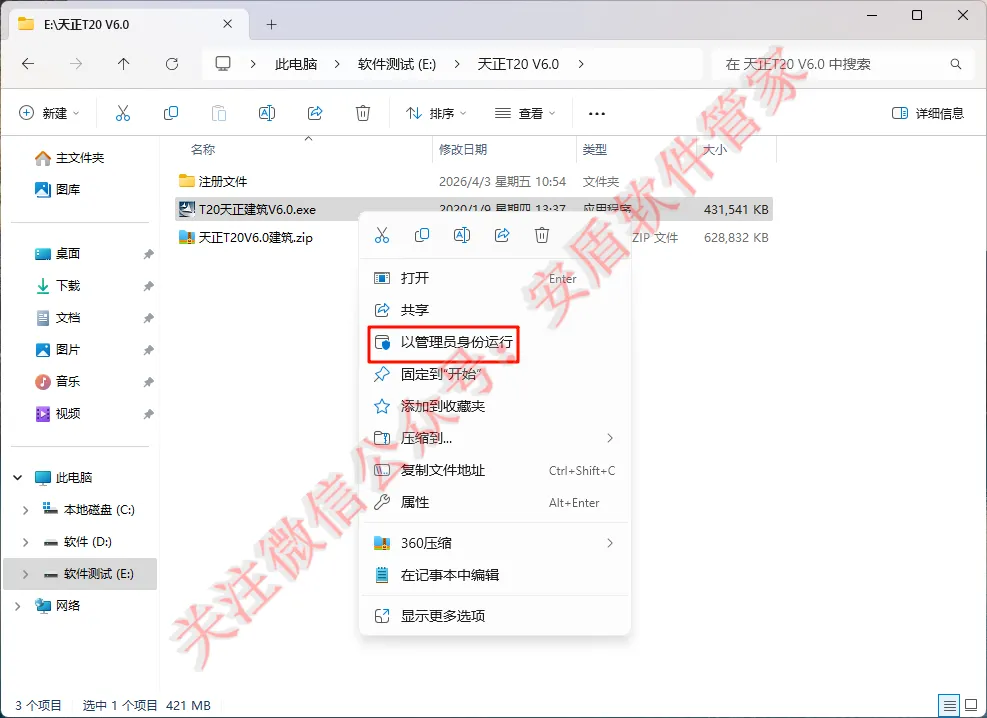Select 固定到"开始" in context menu
The height and width of the screenshot is (718, 987).
494,374
